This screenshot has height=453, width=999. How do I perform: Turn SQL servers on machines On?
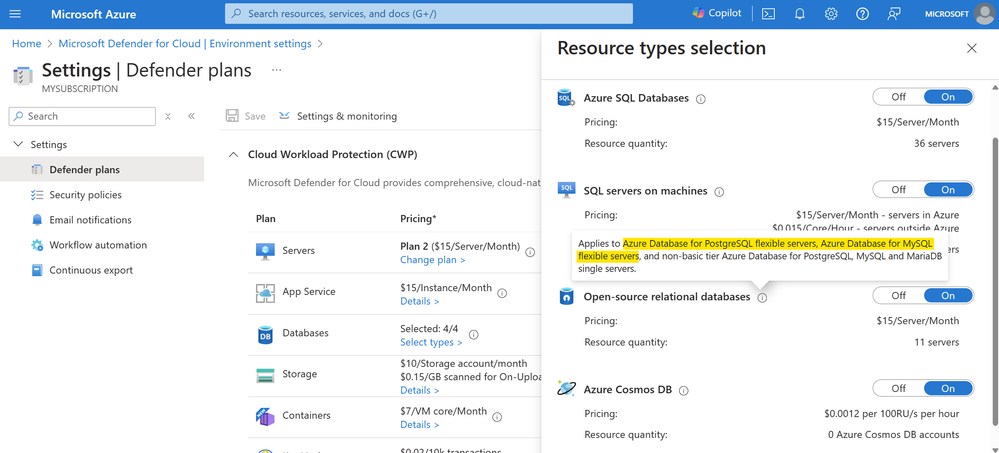pyautogui.click(x=948, y=189)
